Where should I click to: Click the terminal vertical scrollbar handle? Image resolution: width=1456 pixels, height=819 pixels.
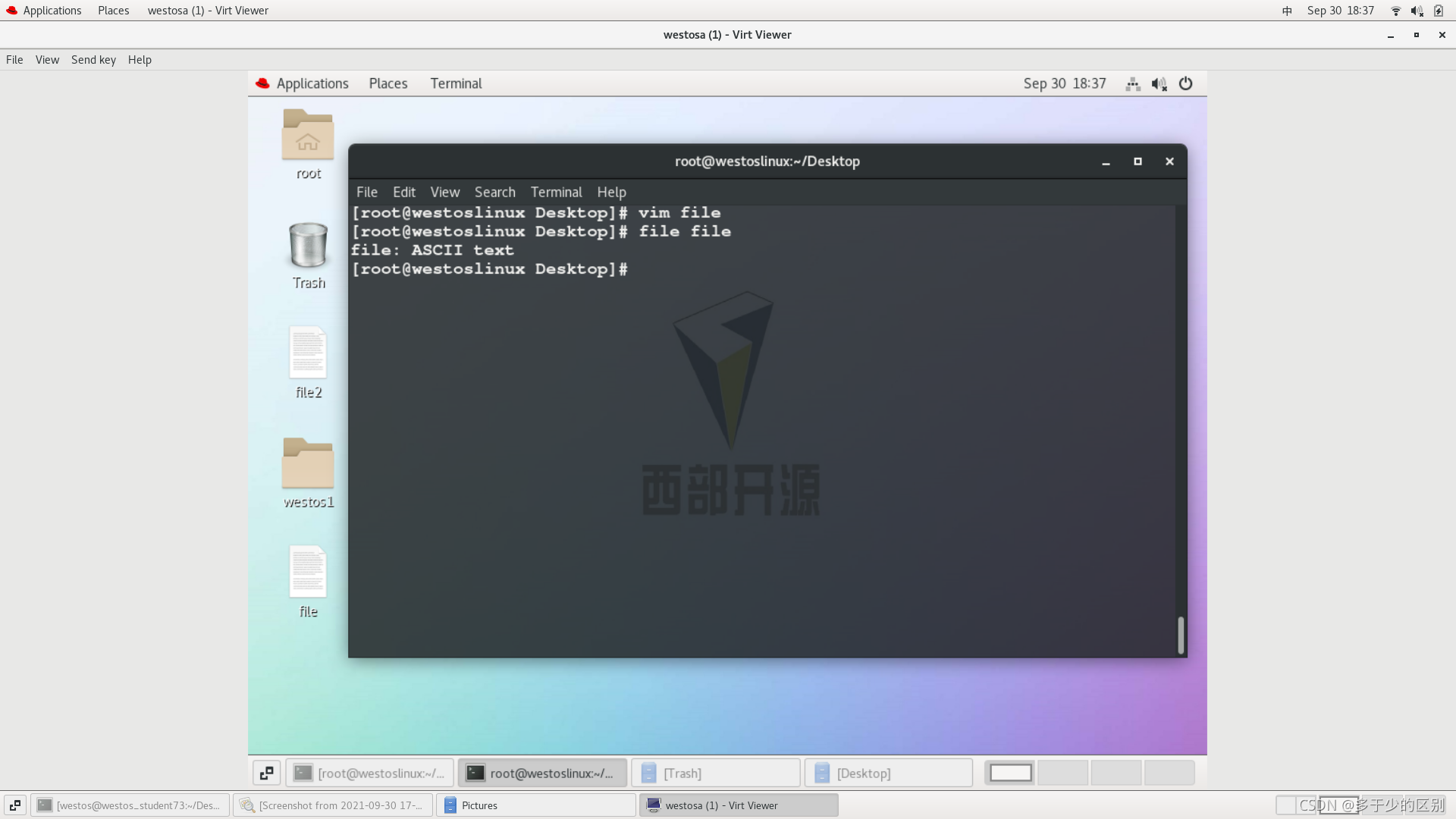click(1181, 635)
